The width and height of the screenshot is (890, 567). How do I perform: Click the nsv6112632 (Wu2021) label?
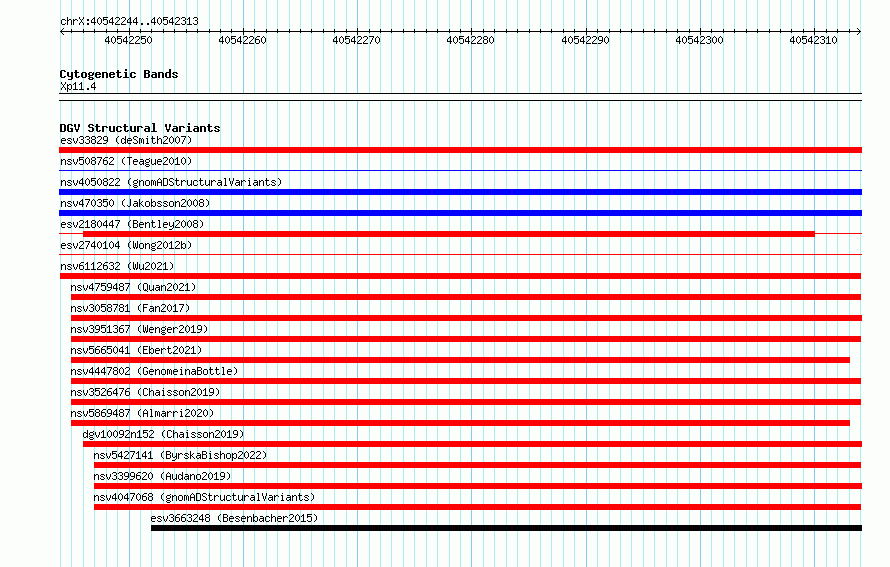pos(117,266)
